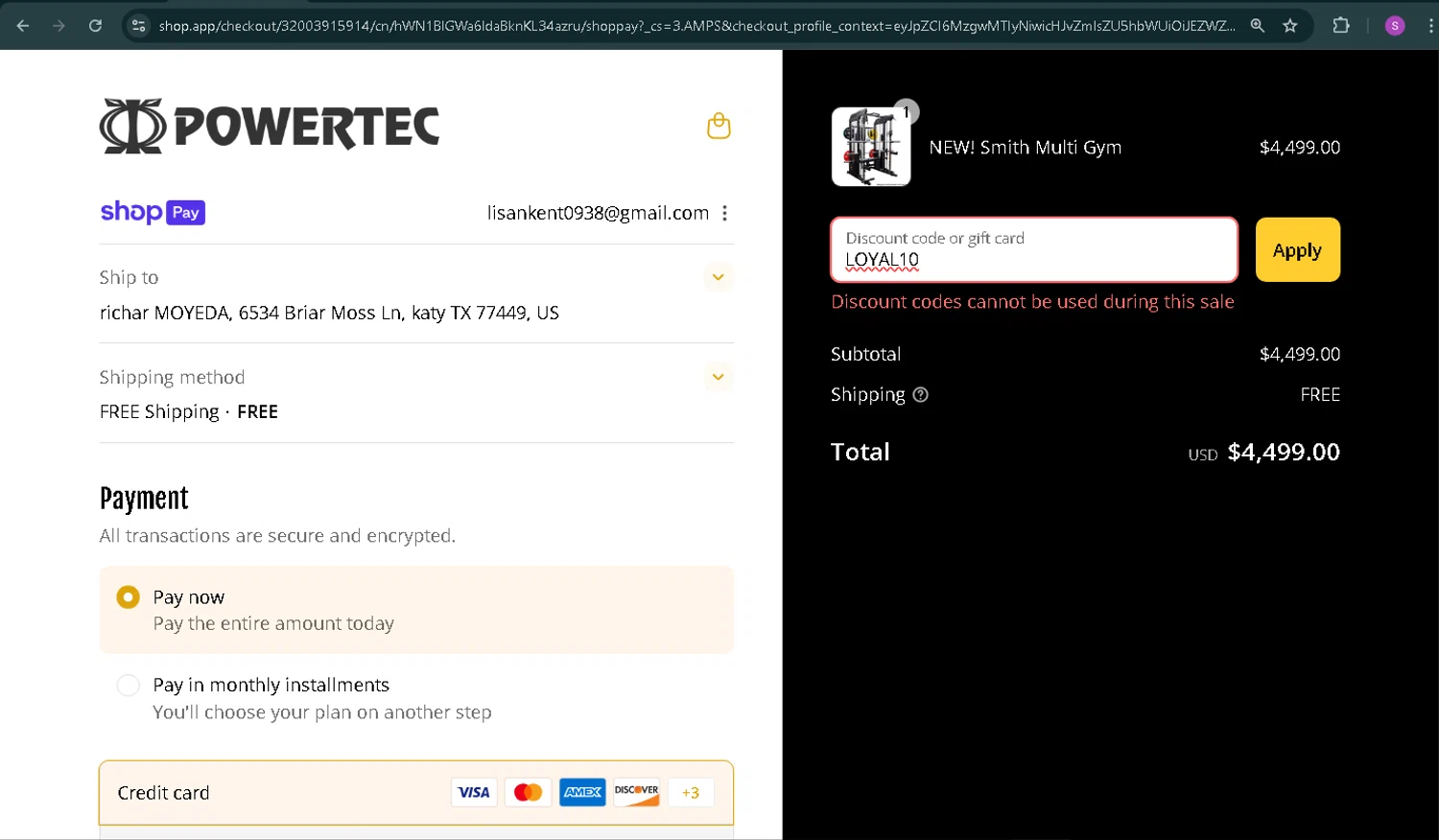Open the browser extensions puzzle icon
This screenshot has width=1439, height=840.
[1341, 26]
